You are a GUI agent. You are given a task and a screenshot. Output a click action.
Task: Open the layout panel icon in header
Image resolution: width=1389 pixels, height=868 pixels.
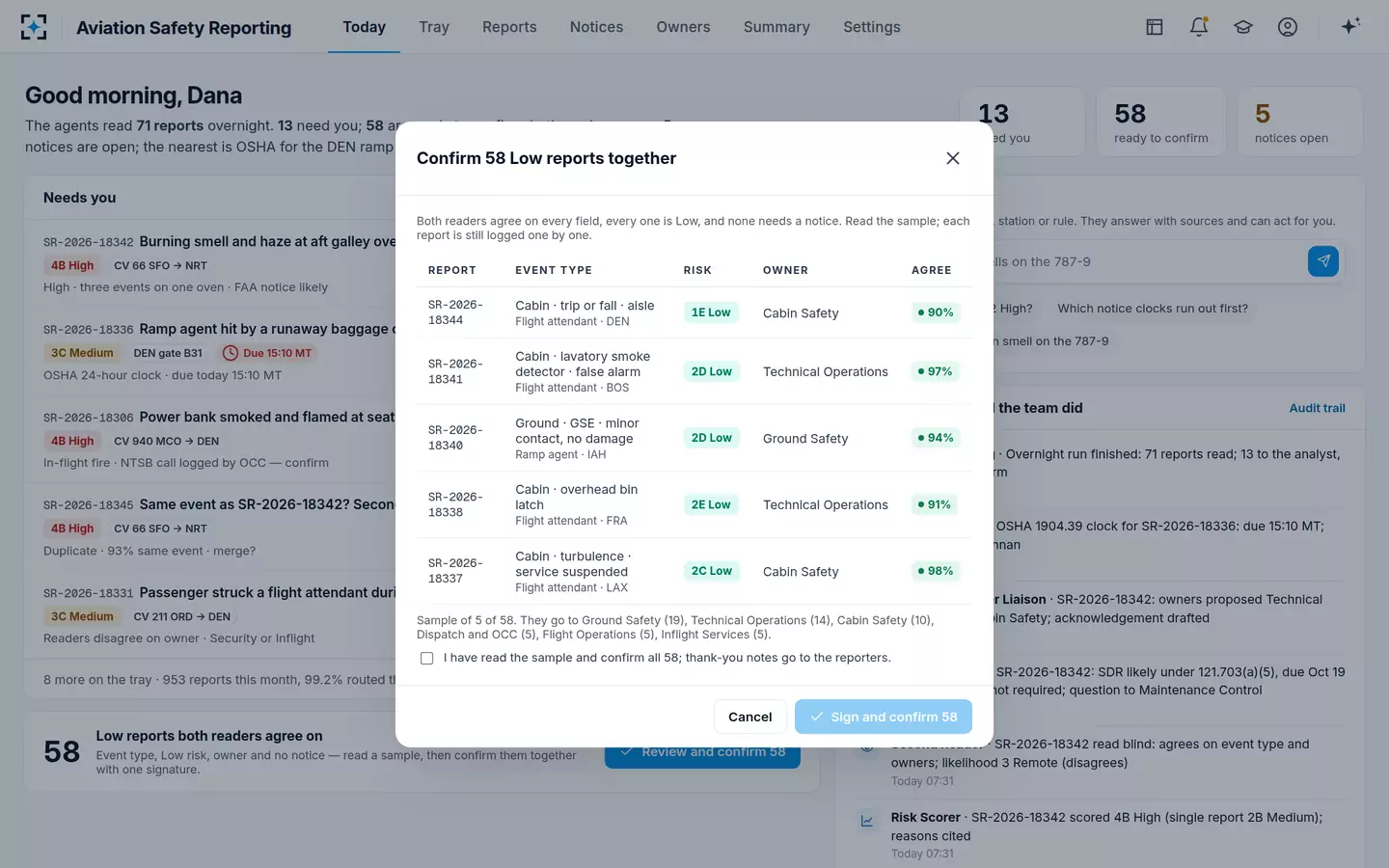pos(1155,27)
